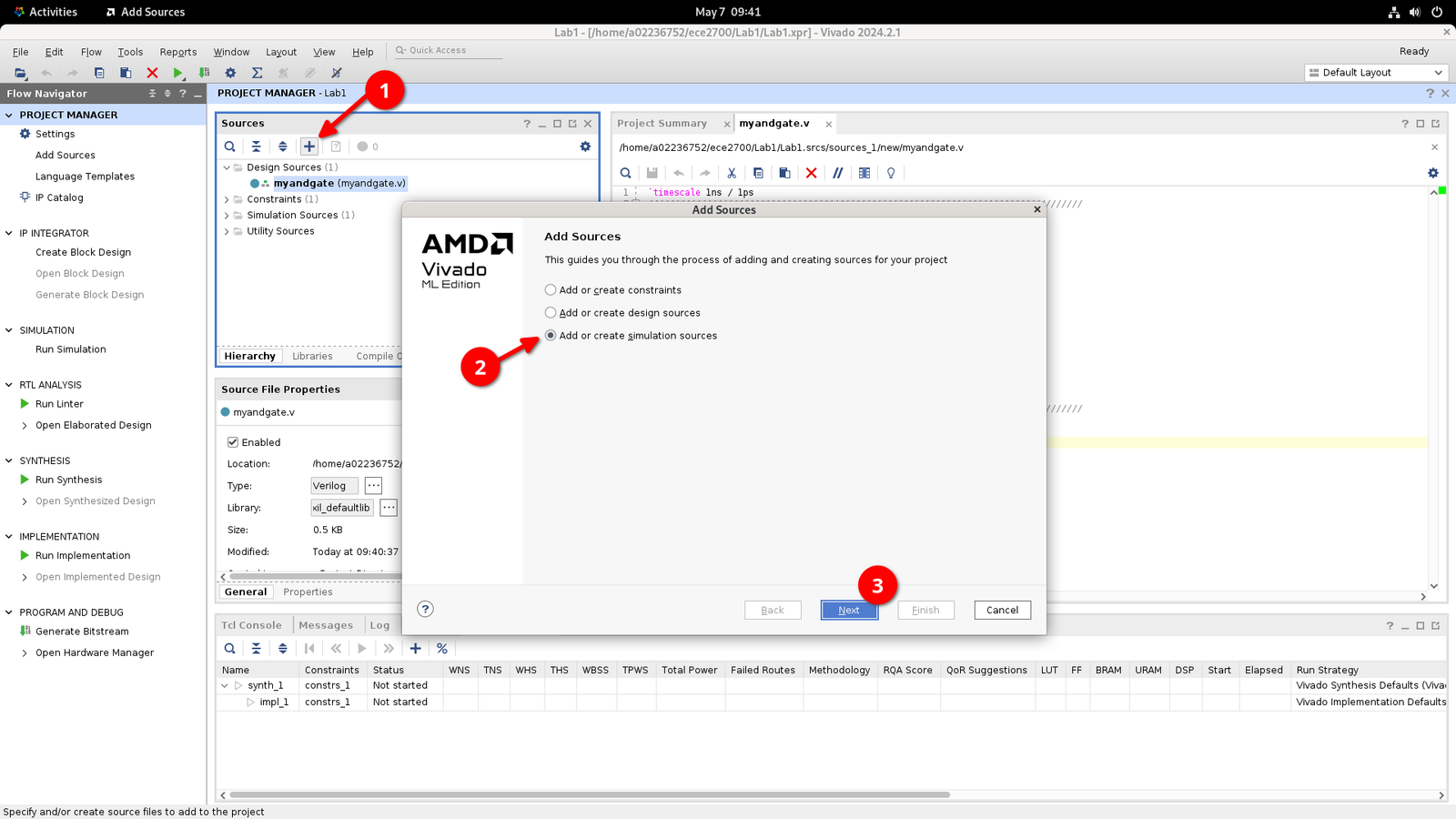This screenshot has width=1456, height=819.
Task: Click Run Simulation in Flow Navigator
Action: tap(70, 349)
